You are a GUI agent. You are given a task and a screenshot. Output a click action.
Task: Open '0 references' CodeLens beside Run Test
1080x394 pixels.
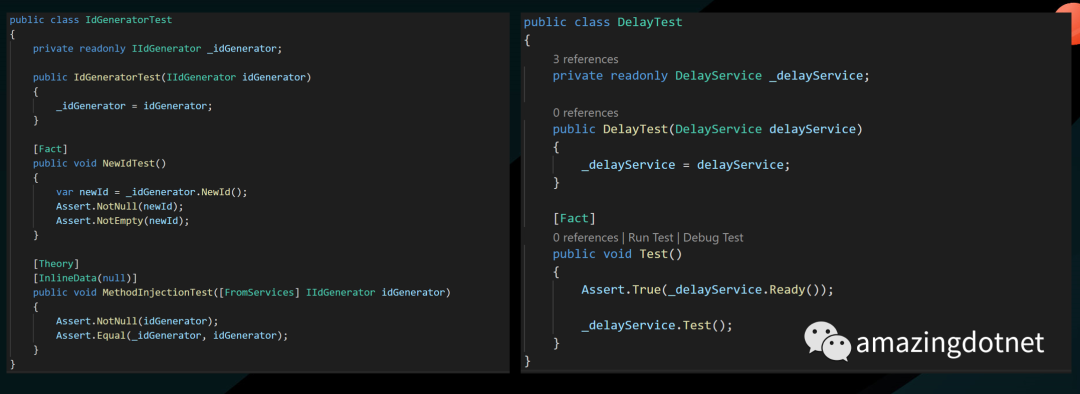[x=585, y=238]
